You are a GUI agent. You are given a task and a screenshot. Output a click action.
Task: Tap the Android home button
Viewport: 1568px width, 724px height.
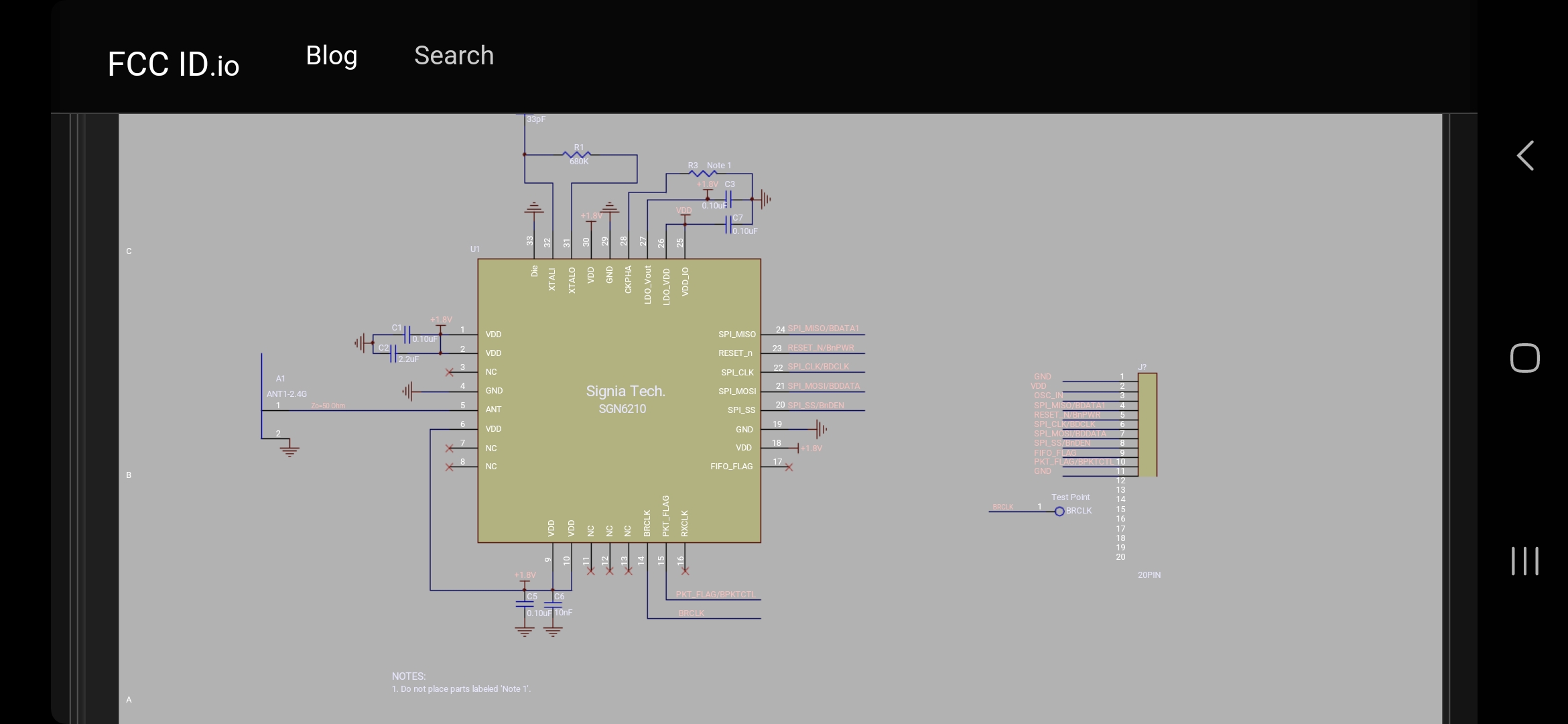(1525, 357)
